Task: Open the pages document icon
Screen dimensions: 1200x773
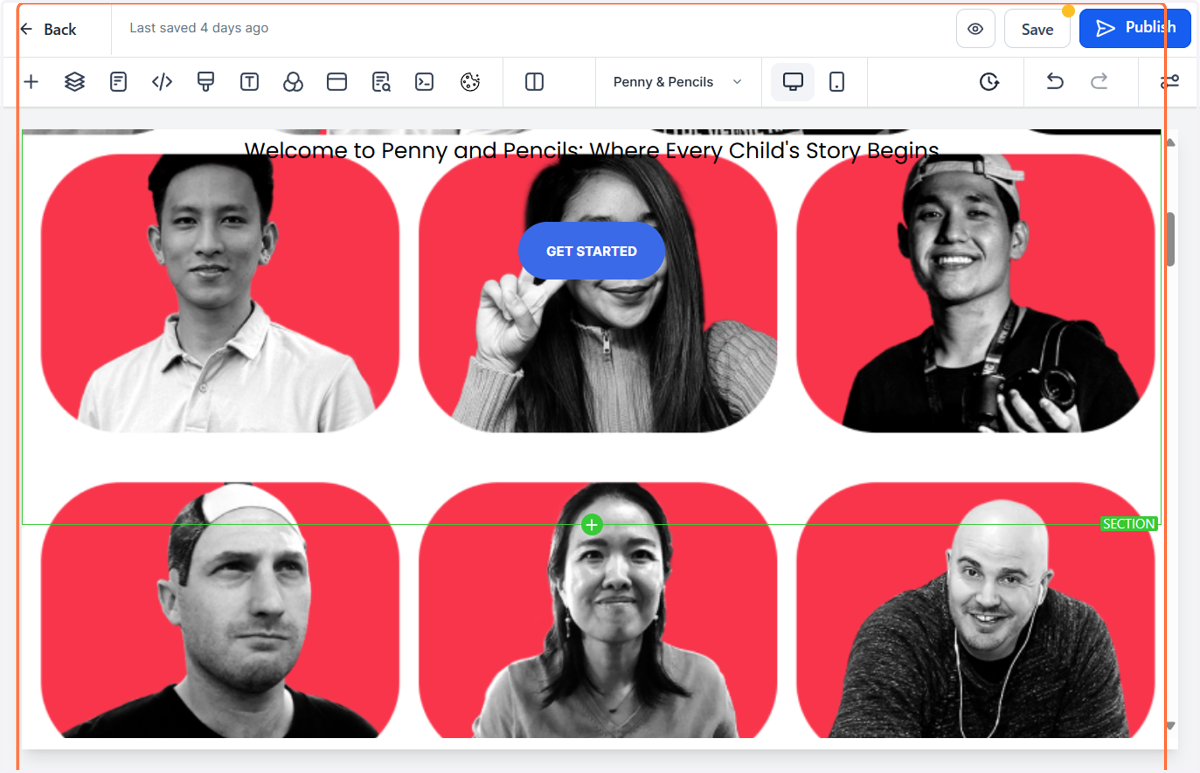Action: coord(118,82)
